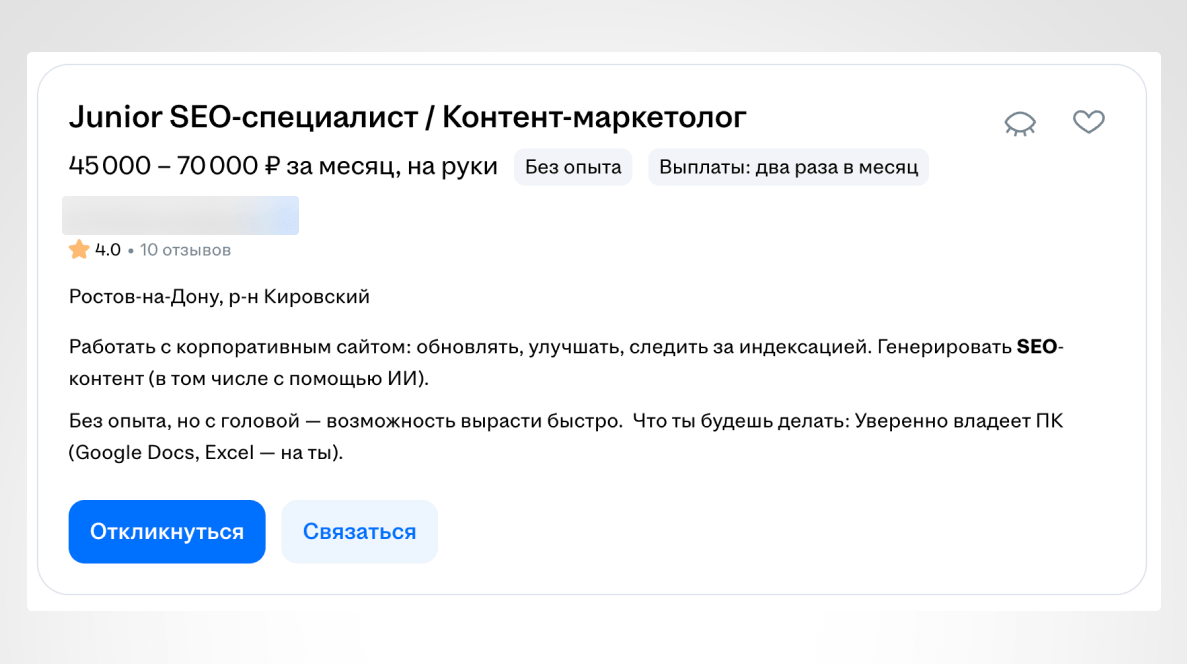
Task: Select the «Без опыта» tag chip
Action: click(572, 166)
